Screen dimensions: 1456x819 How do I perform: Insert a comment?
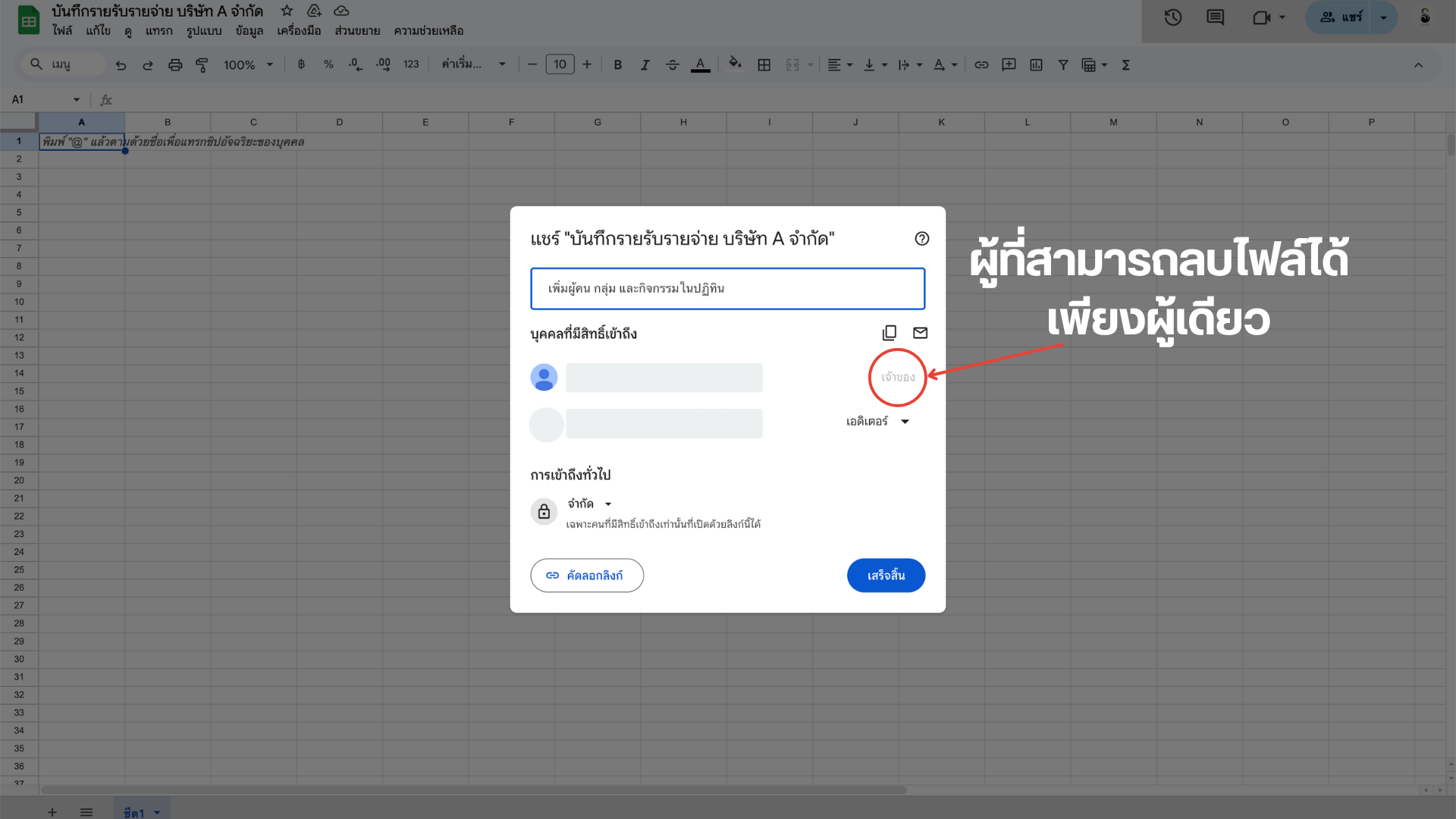(x=1009, y=65)
